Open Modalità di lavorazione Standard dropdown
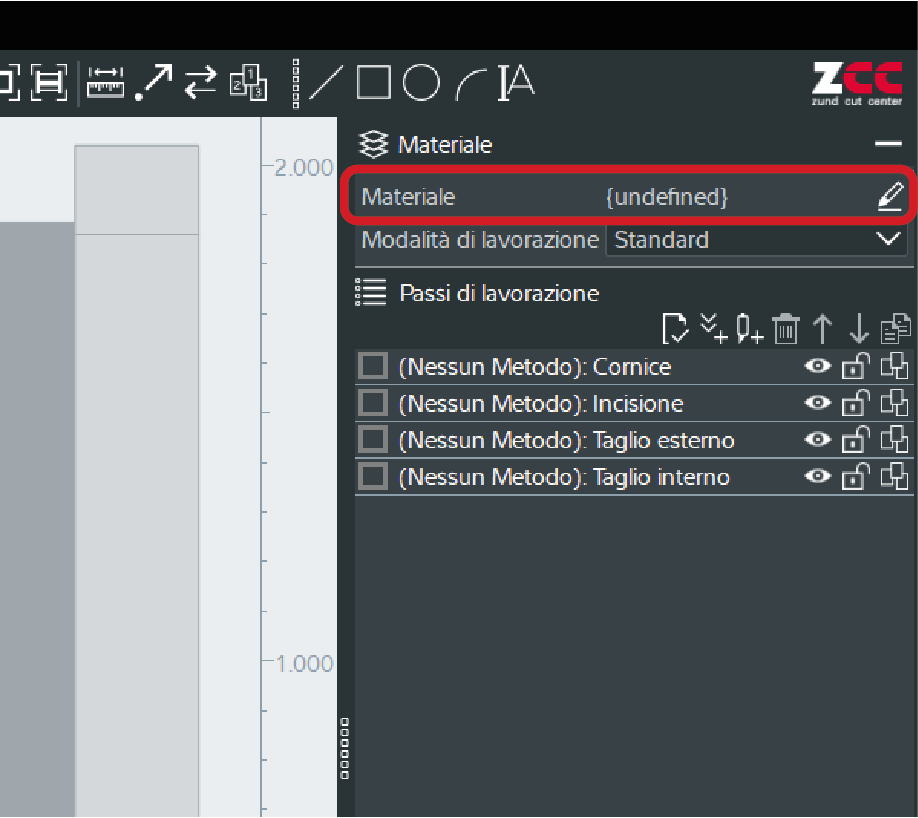This screenshot has height=818, width=918. 756,240
